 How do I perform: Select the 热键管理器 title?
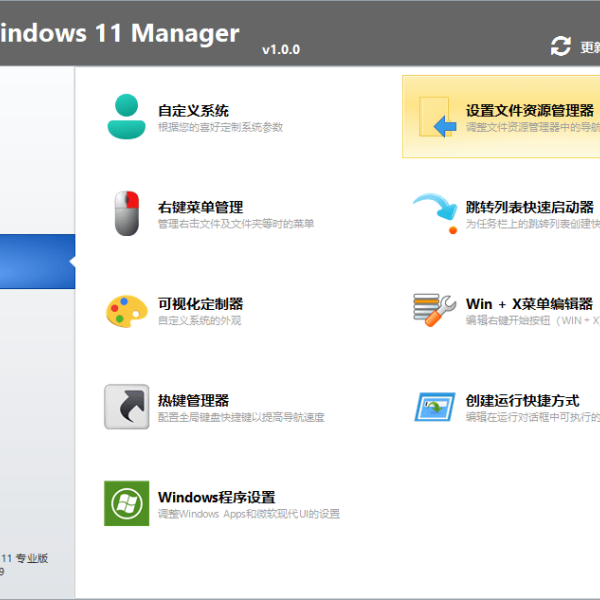tap(193, 401)
